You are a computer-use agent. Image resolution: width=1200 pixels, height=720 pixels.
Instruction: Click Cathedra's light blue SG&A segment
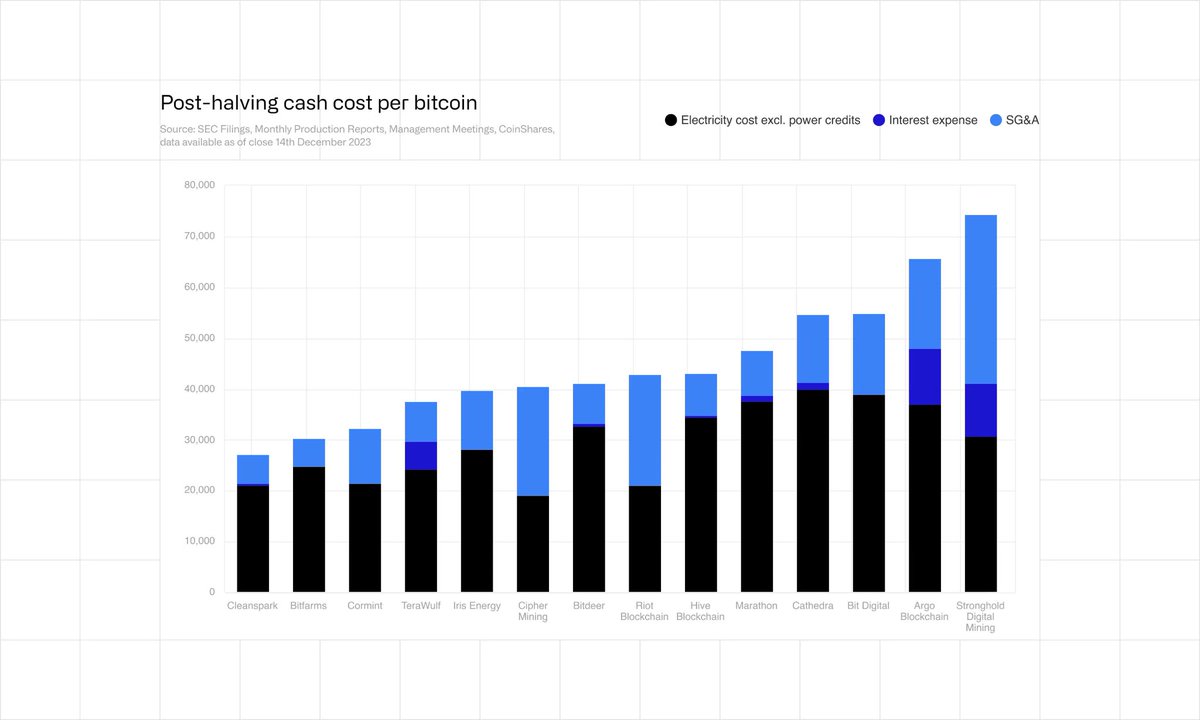(813, 349)
